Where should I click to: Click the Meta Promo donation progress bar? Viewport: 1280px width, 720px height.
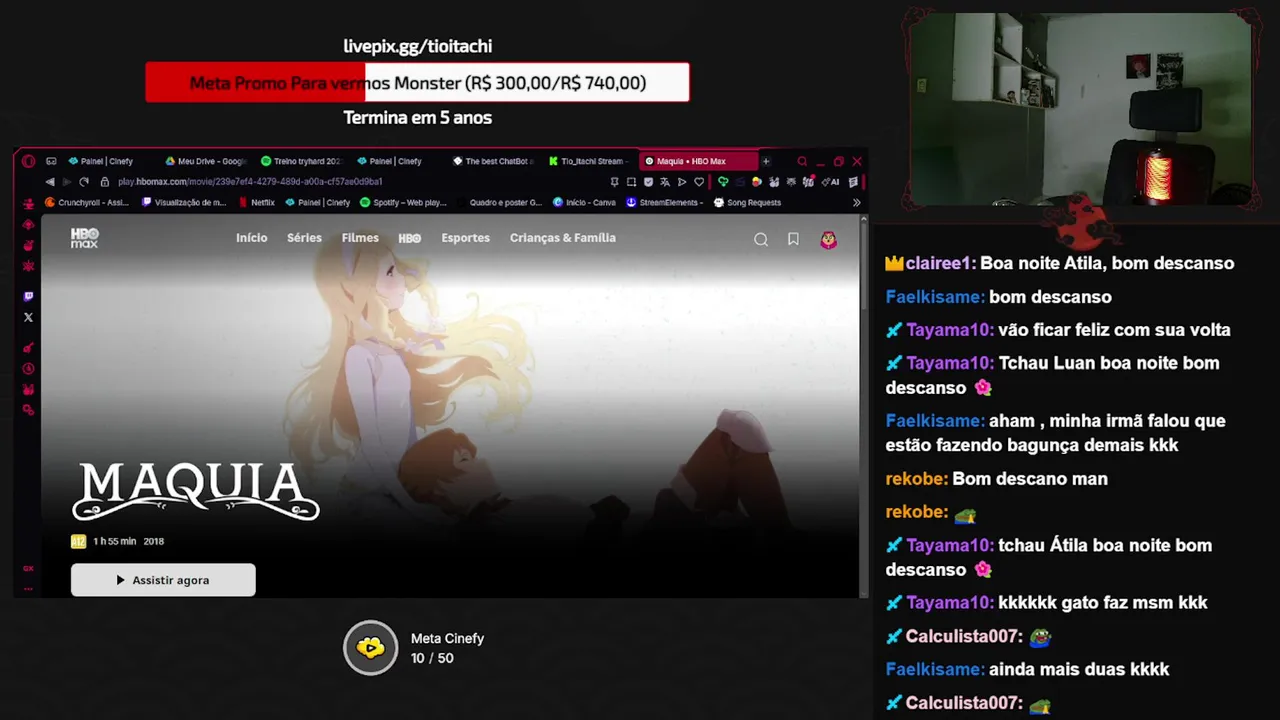(417, 82)
